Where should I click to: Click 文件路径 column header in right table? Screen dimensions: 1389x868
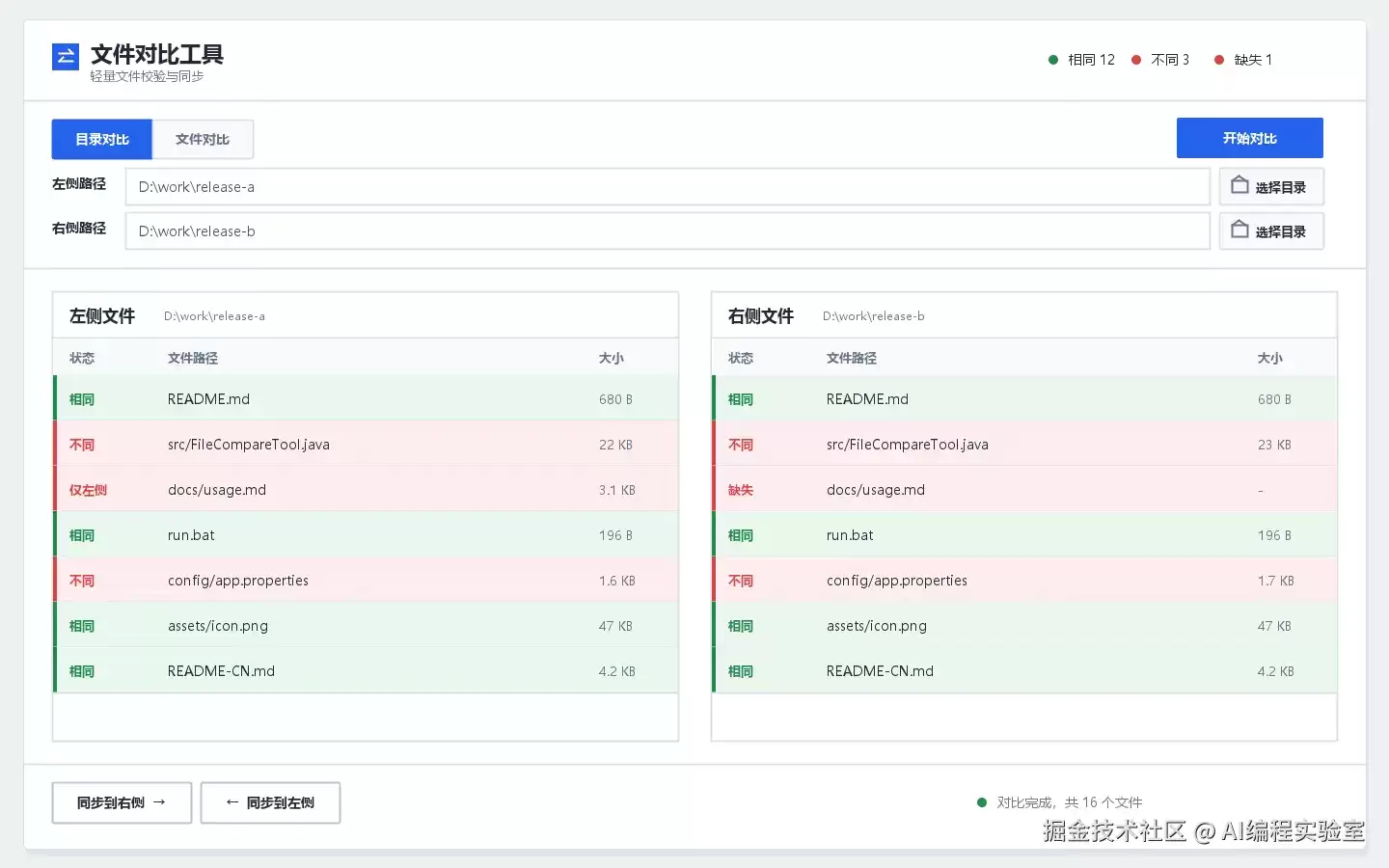coord(852,358)
